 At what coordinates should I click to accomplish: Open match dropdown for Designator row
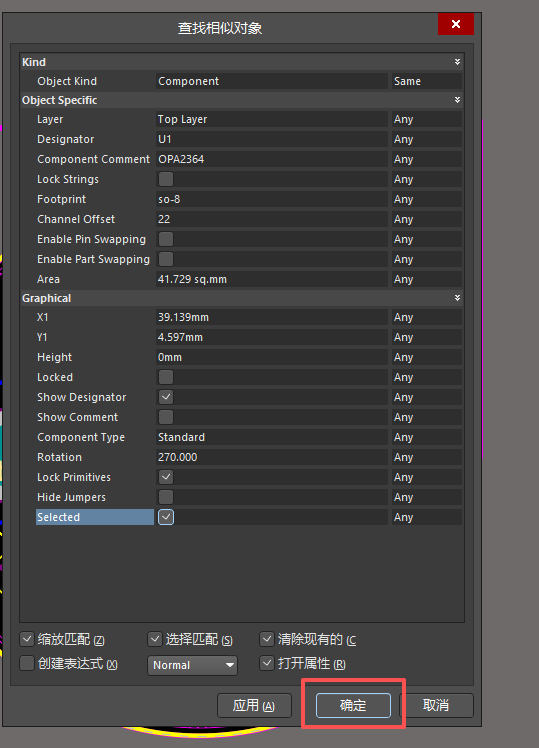click(427, 139)
